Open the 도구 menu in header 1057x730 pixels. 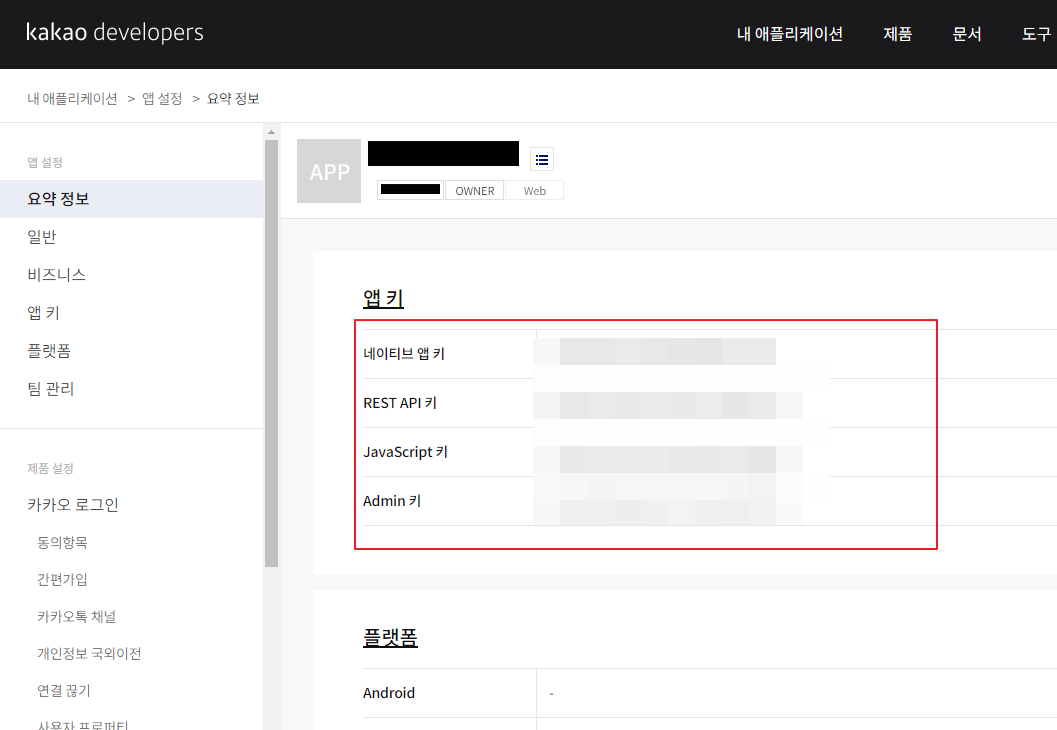1036,34
